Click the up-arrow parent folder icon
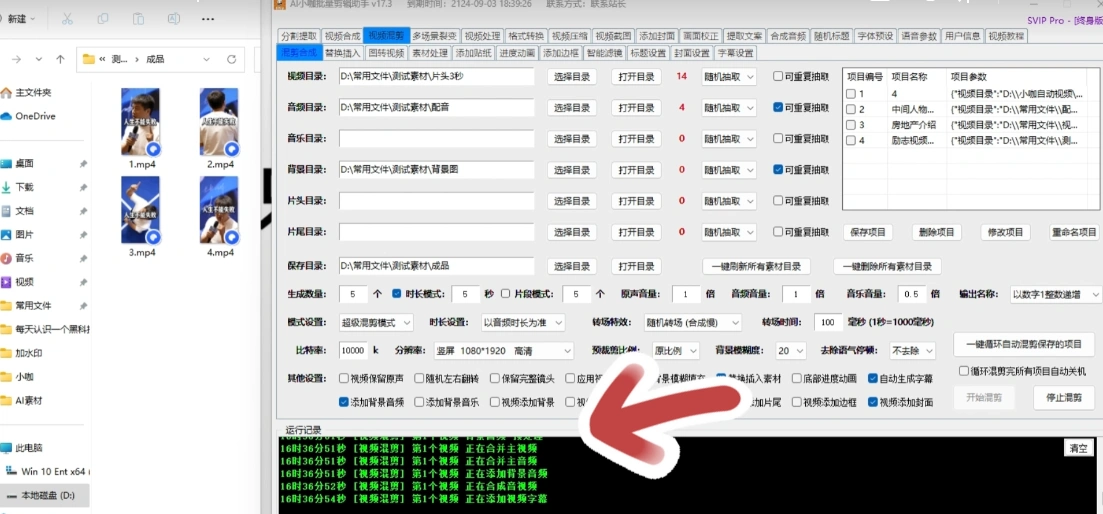 (x=60, y=60)
